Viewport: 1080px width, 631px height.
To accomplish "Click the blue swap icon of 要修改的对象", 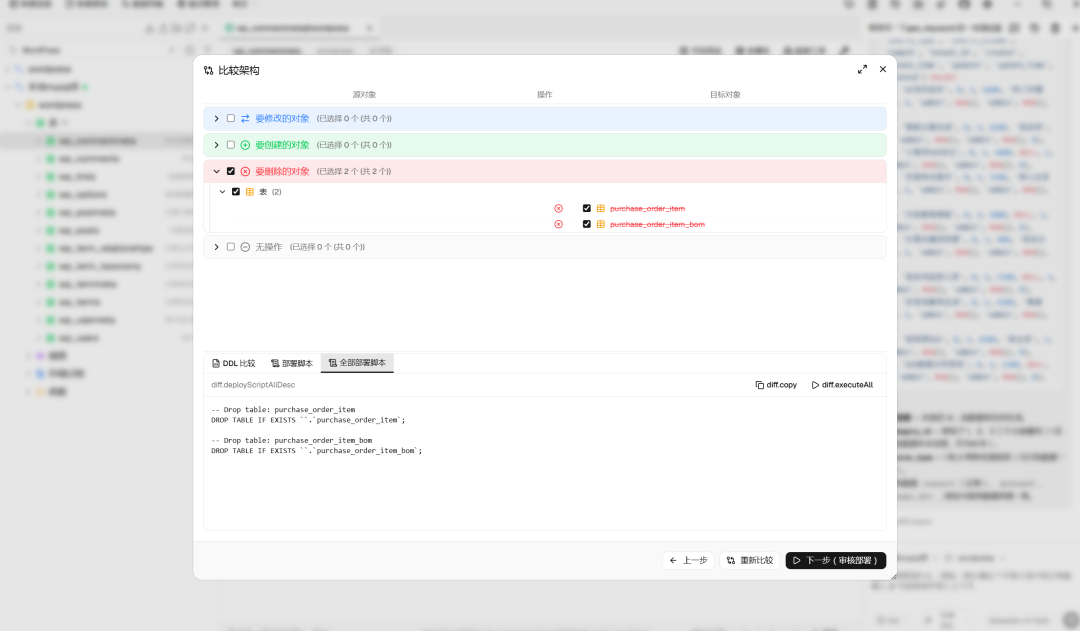I will click(245, 118).
